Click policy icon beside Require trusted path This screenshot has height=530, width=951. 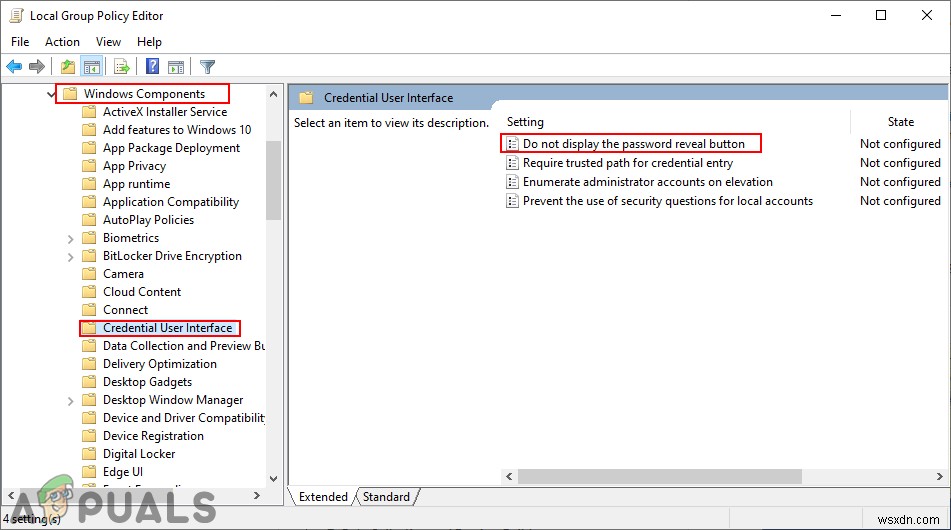click(x=512, y=163)
